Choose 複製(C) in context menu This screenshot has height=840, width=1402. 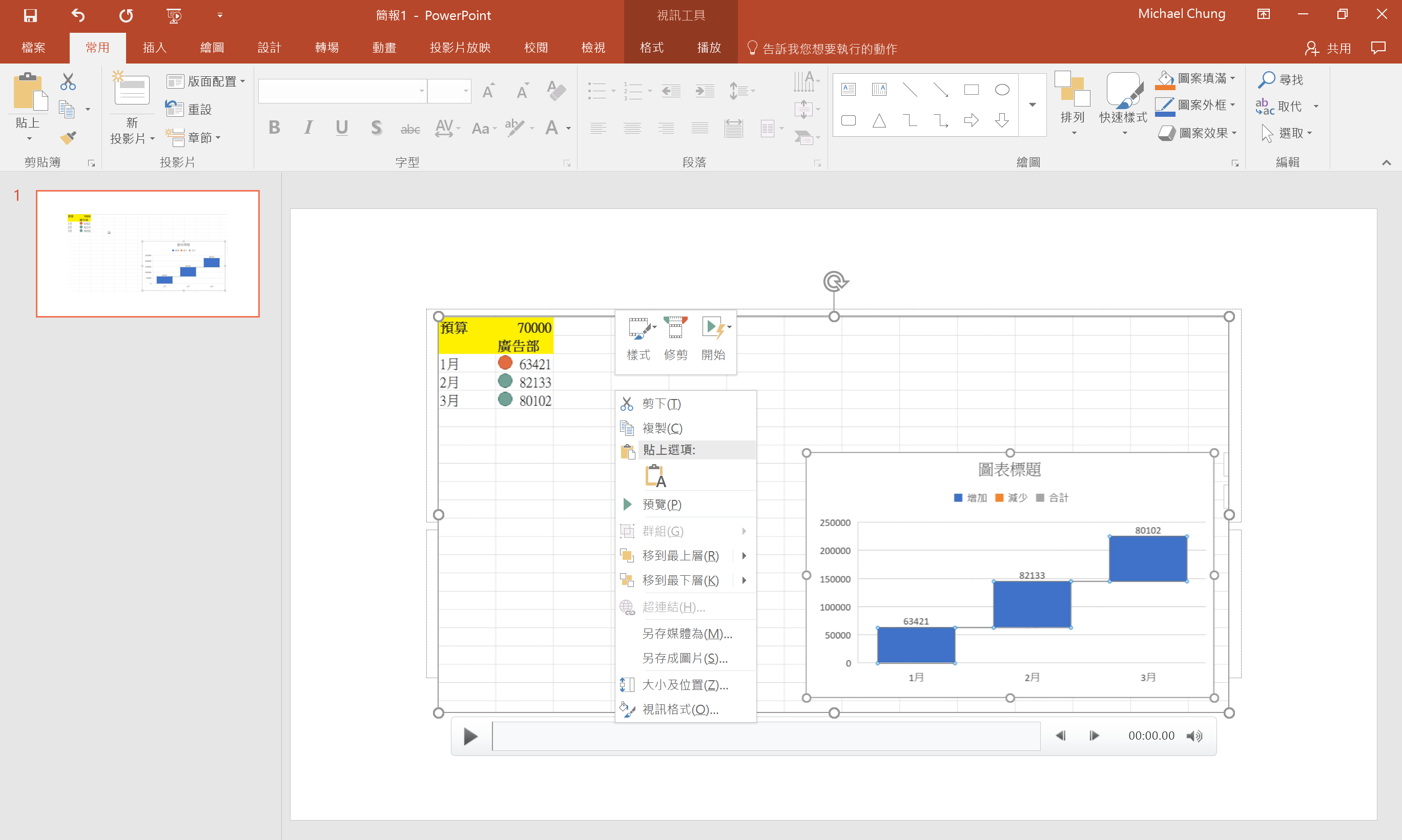coord(662,428)
